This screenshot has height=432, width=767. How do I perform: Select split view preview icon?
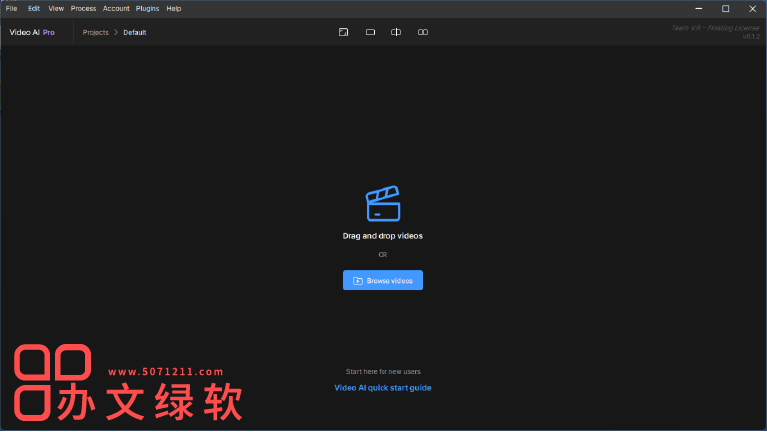pos(396,32)
